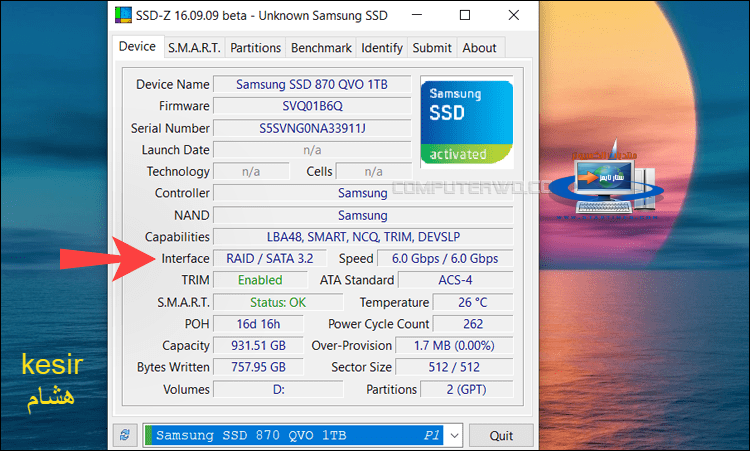
Task: Click the POH value 16d 16h
Action: (x=258, y=324)
